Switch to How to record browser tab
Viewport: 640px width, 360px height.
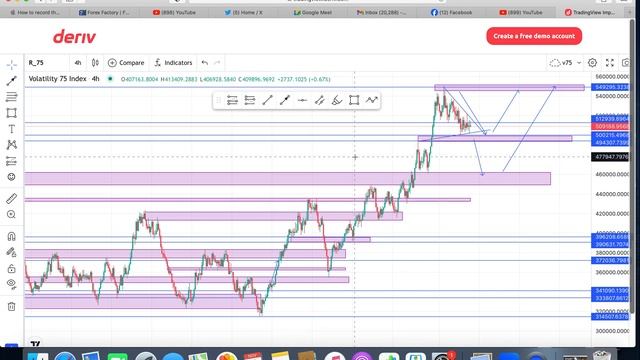(36, 13)
